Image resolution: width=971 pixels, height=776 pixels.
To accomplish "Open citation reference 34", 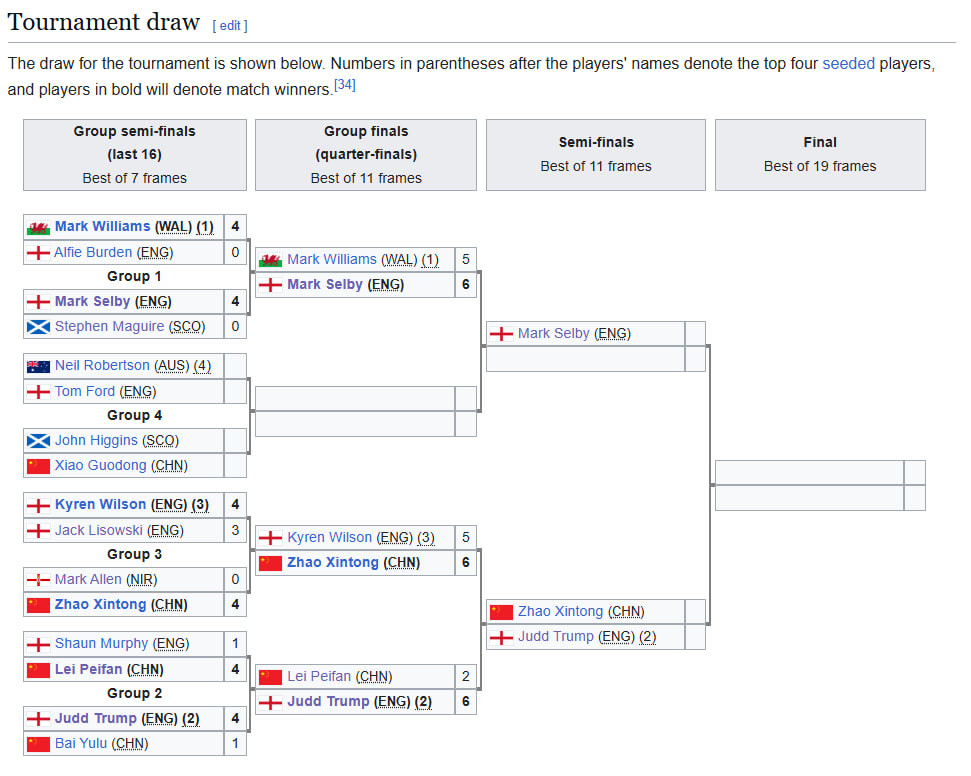I will pos(345,86).
